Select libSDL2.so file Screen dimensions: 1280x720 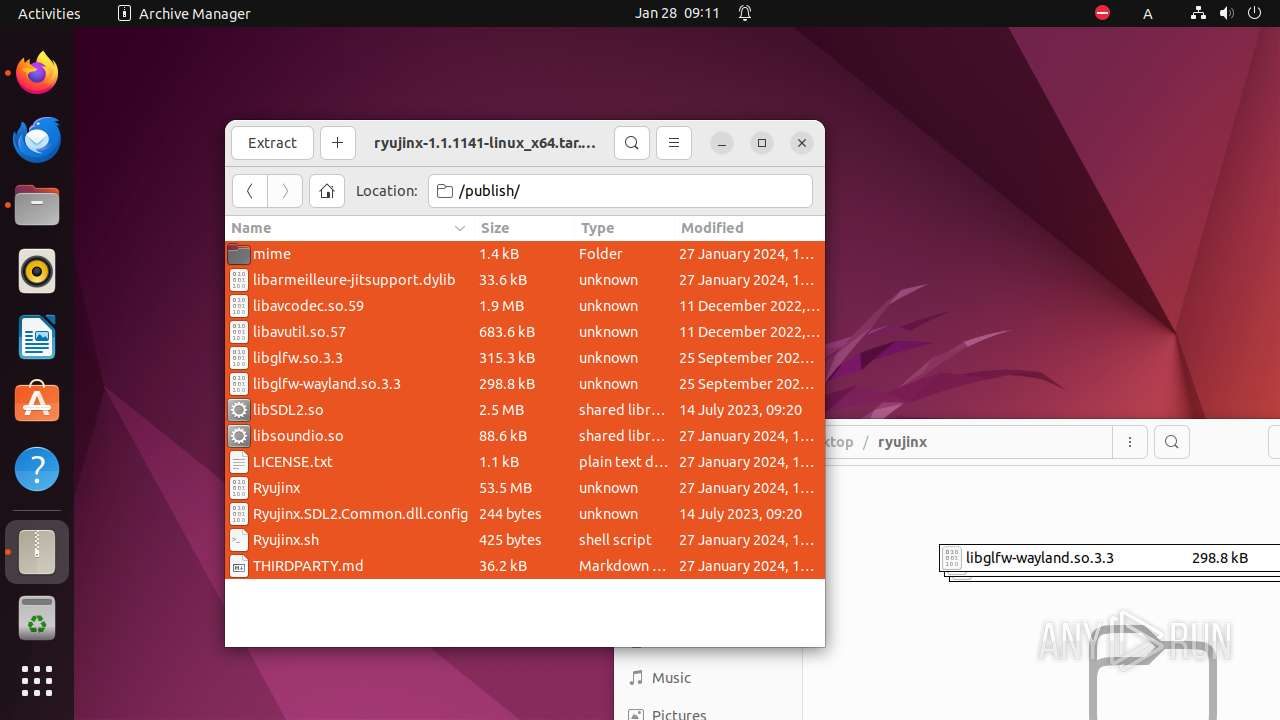tap(525, 410)
